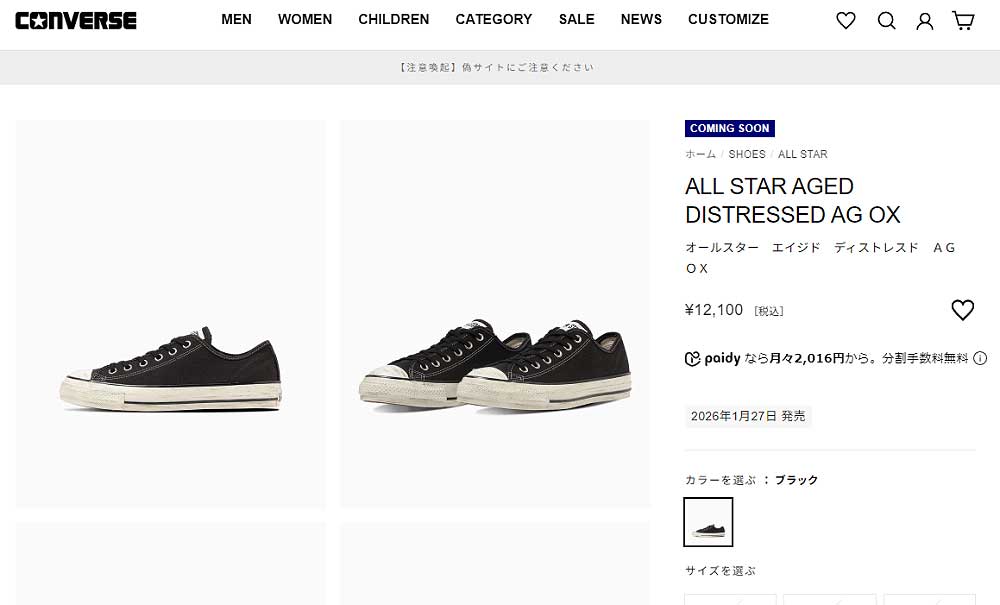The image size is (1000, 605).
Task: Open the shopping cart icon
Action: [963, 20]
